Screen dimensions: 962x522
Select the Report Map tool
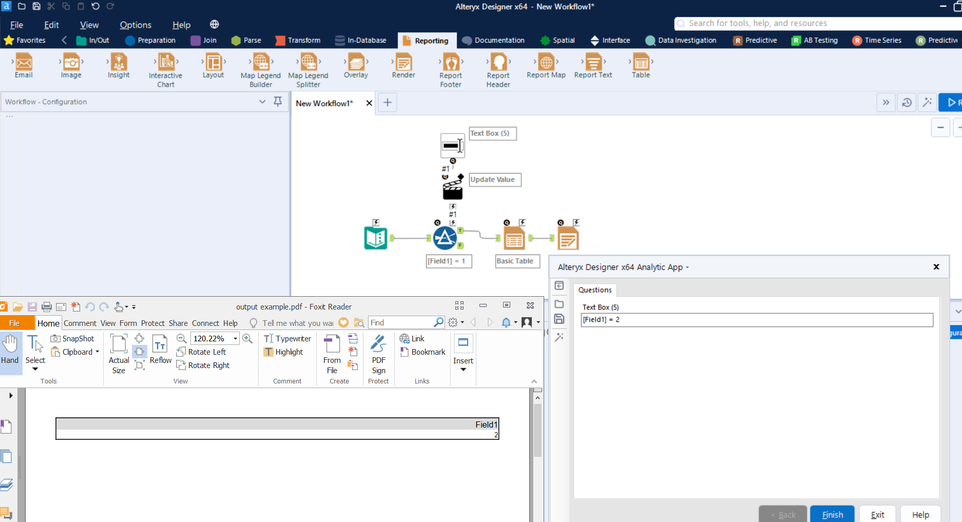click(546, 66)
